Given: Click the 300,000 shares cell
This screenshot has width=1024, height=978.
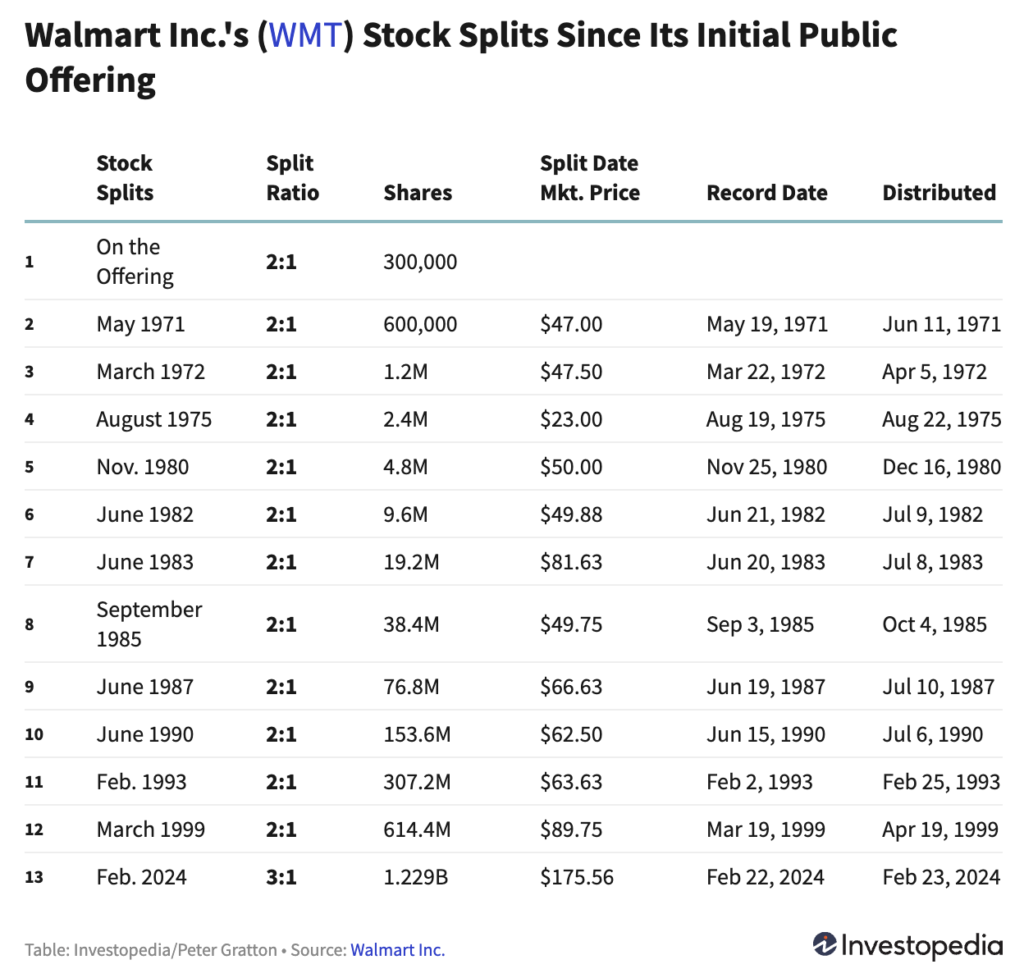Looking at the screenshot, I should (x=420, y=262).
